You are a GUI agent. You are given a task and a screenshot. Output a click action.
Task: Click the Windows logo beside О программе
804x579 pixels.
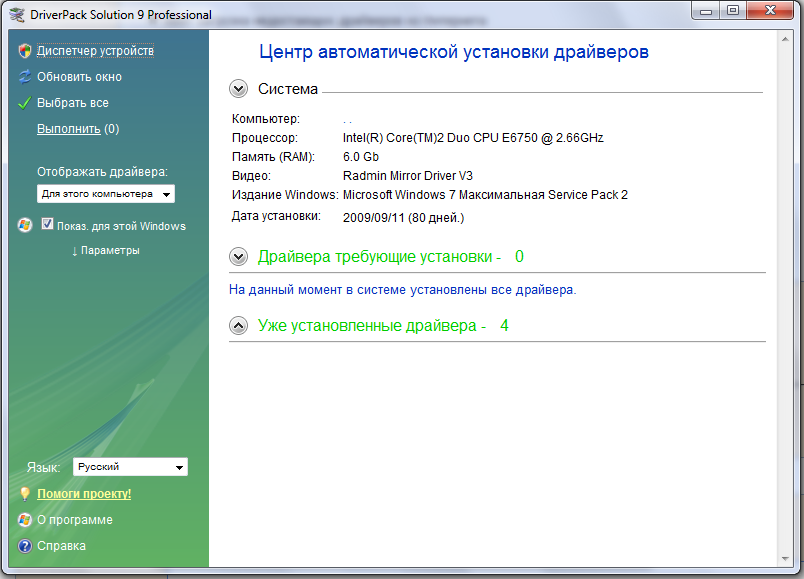pos(25,520)
